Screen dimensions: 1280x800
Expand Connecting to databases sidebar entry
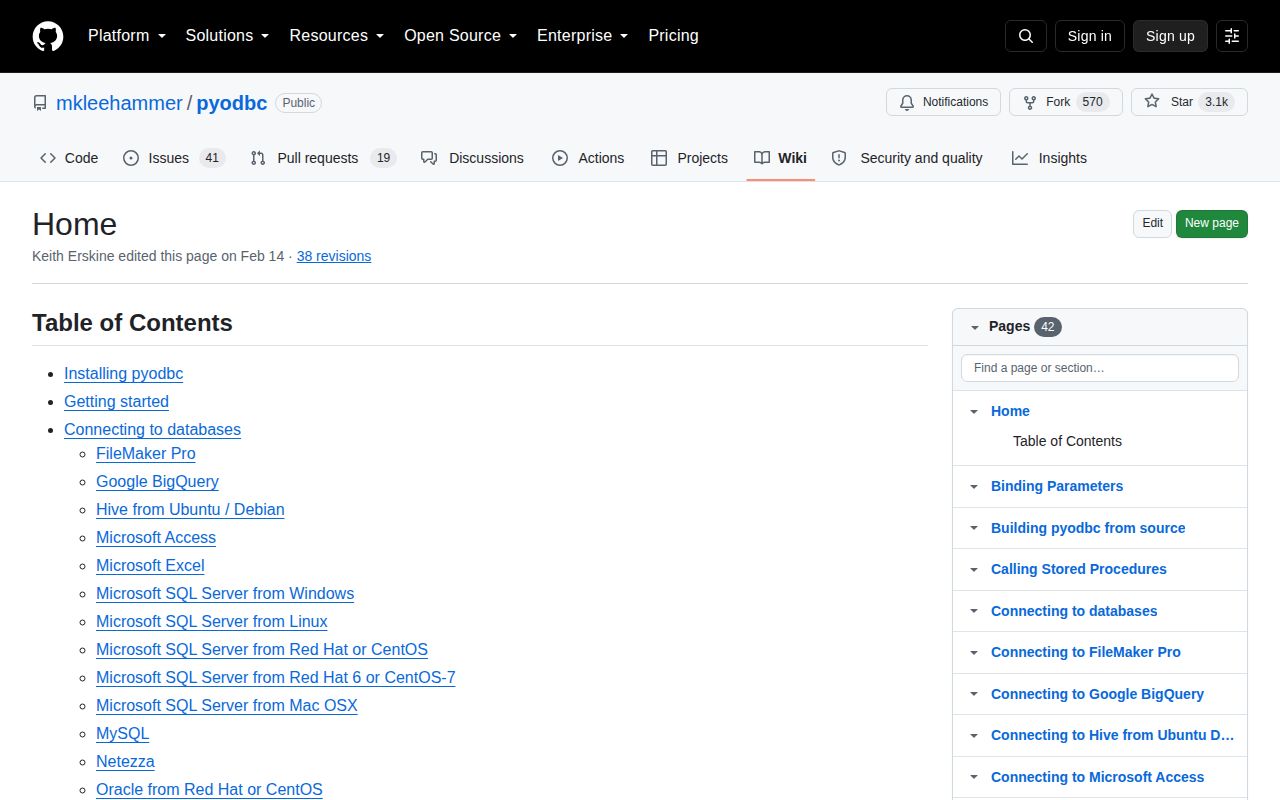(974, 611)
